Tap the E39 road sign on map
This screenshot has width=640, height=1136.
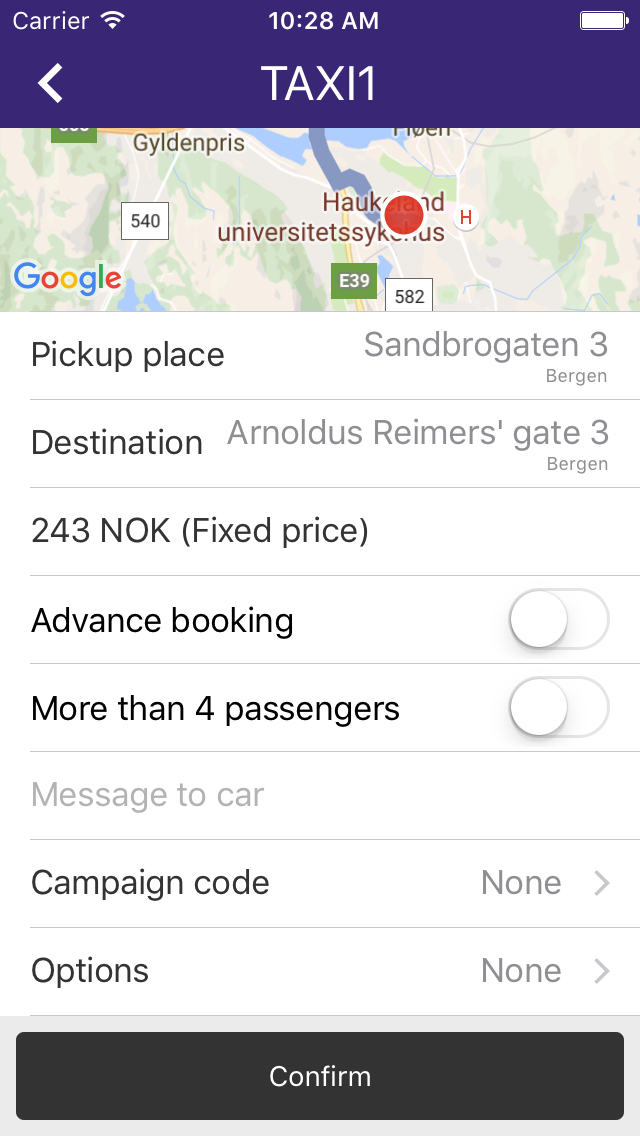coord(354,281)
